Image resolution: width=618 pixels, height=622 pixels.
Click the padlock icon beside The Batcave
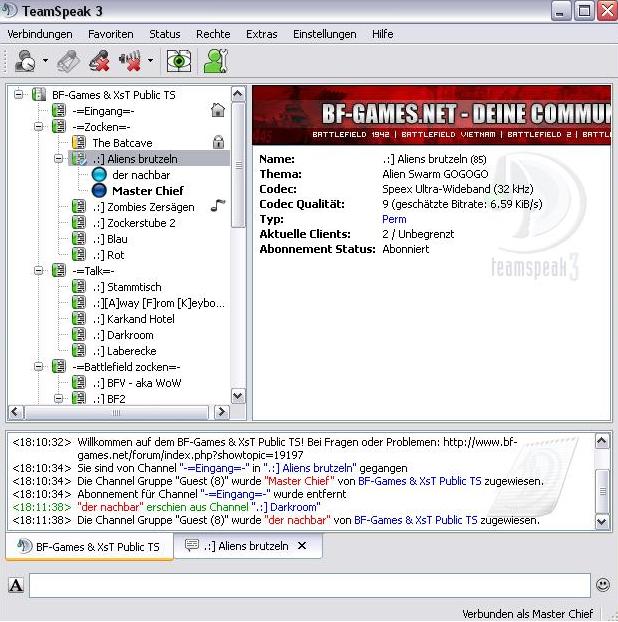[x=218, y=142]
